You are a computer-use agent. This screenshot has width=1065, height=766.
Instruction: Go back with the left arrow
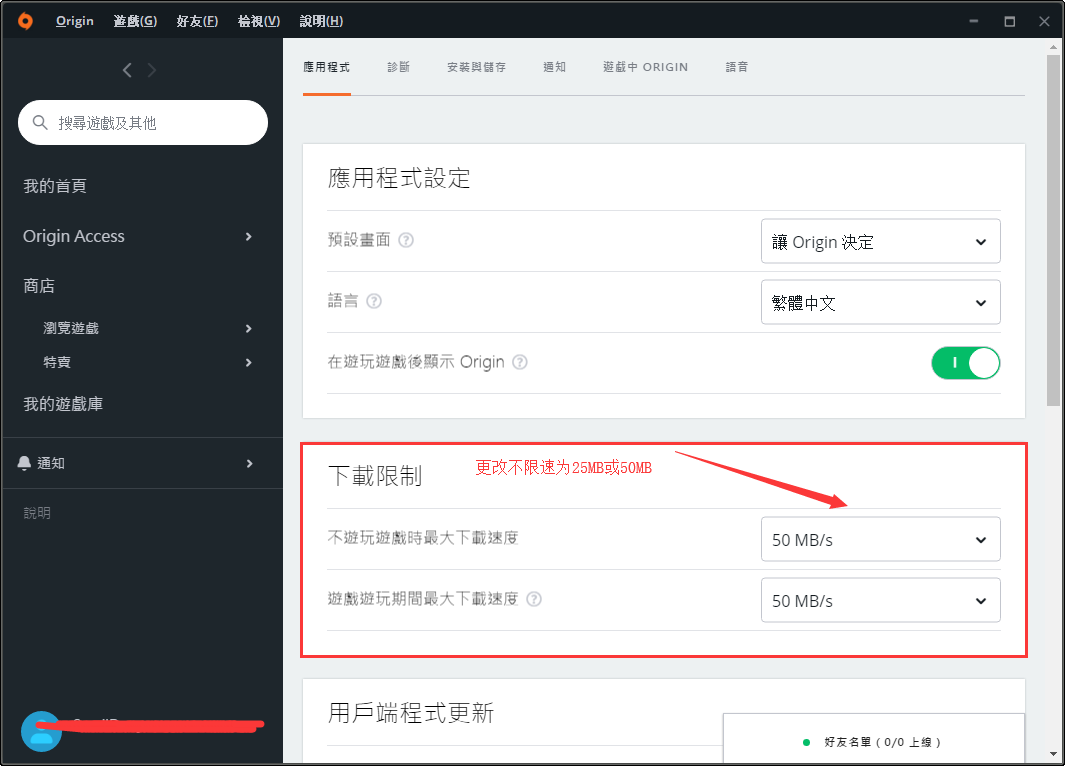pos(127,70)
